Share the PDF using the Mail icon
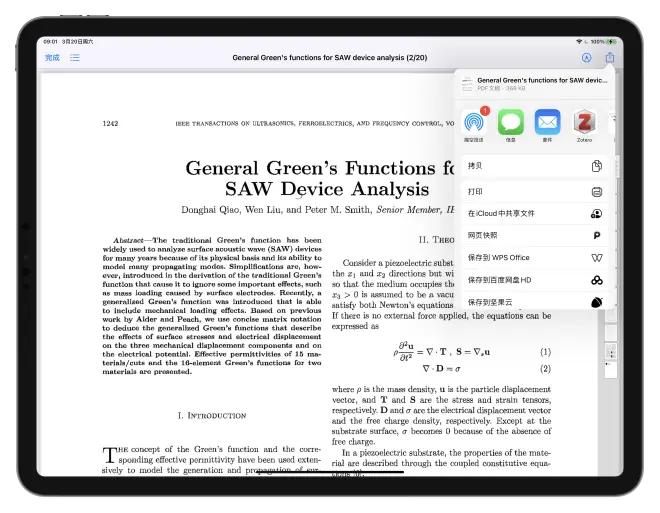 pyautogui.click(x=547, y=122)
